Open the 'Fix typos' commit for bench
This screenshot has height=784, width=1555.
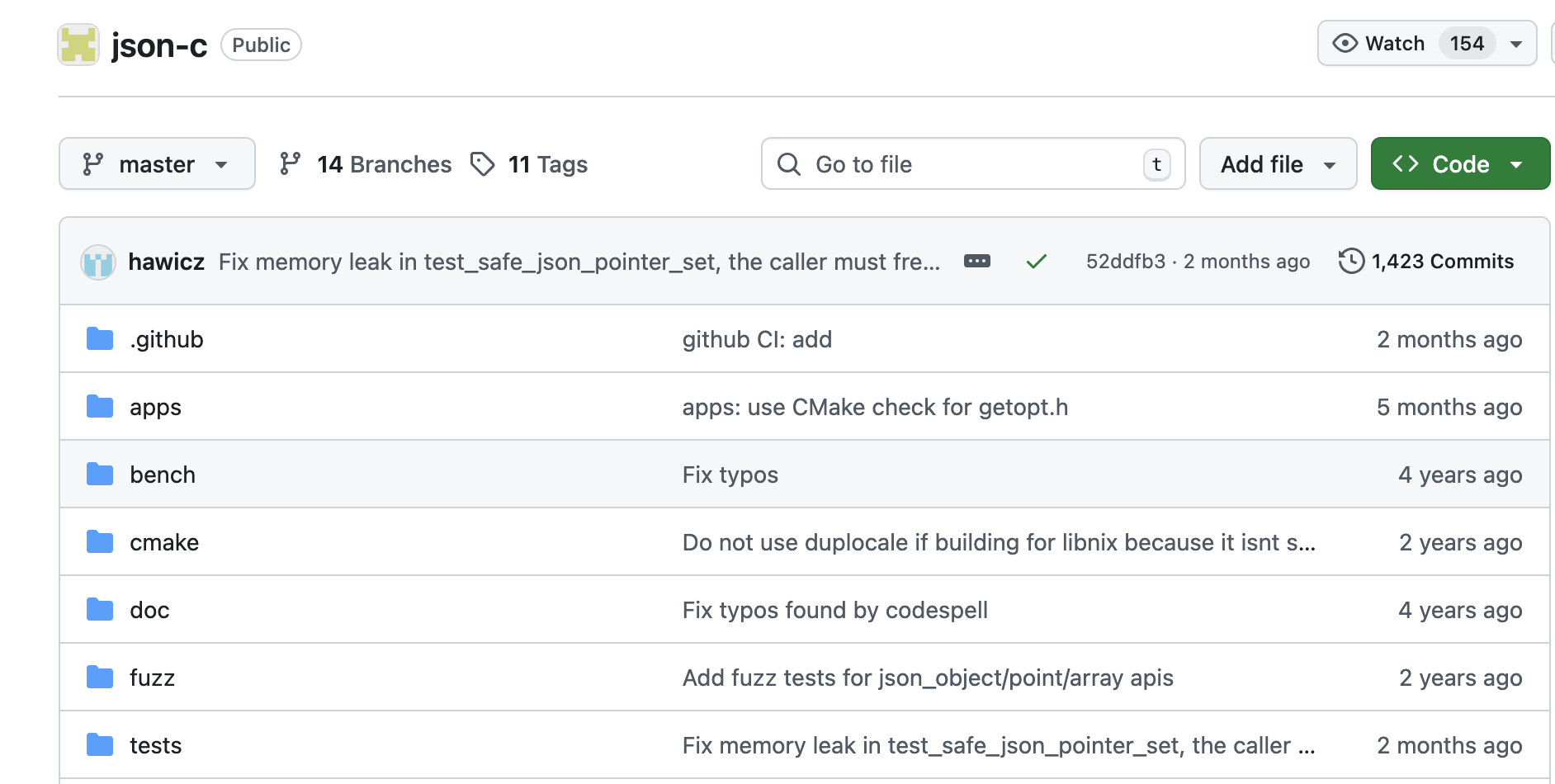730,475
